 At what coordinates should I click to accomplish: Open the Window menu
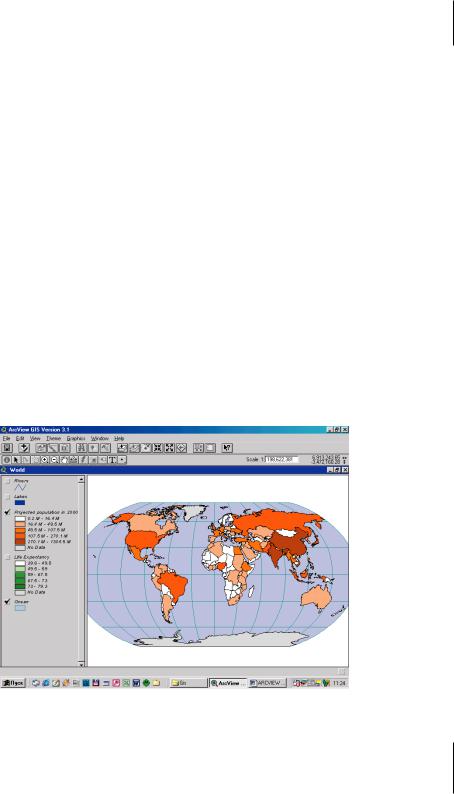(100, 438)
